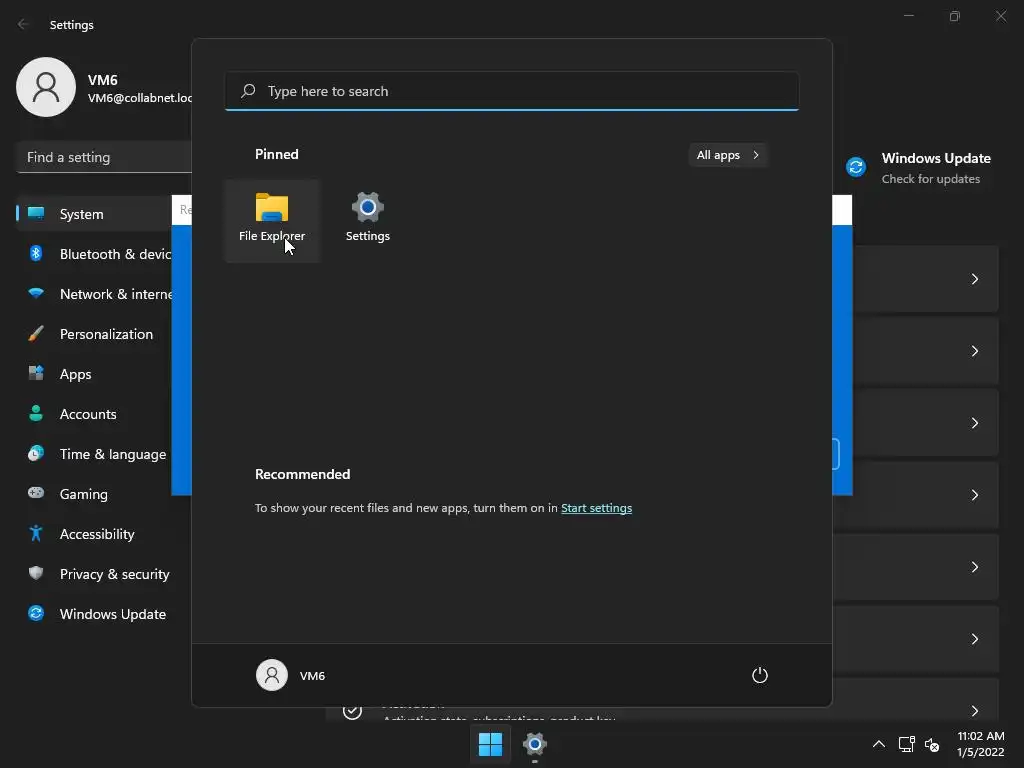Open the pinned Settings app
The height and width of the screenshot is (768, 1024).
[368, 220]
